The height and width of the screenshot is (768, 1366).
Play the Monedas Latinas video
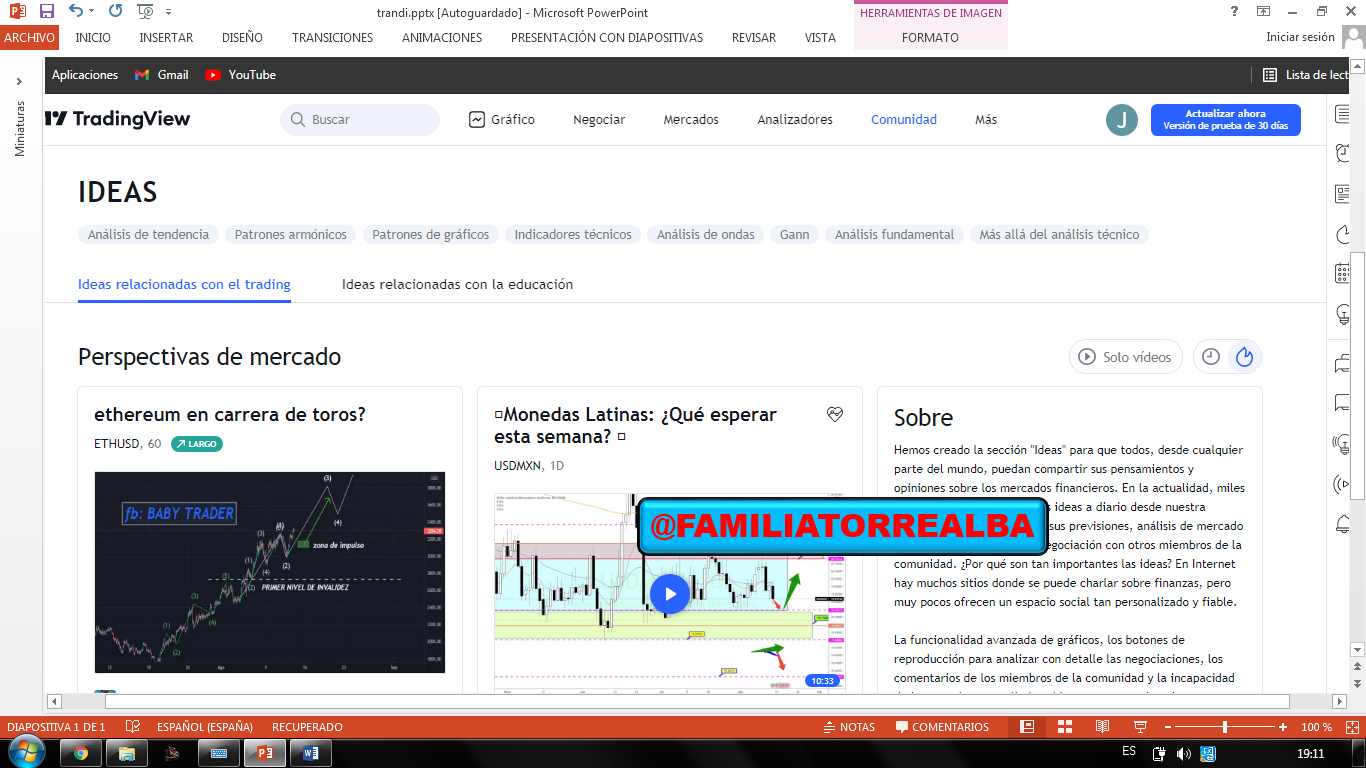[670, 594]
